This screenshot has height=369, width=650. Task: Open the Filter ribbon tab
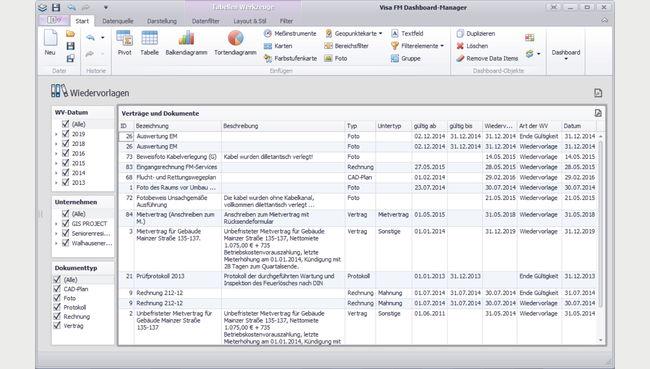click(286, 21)
